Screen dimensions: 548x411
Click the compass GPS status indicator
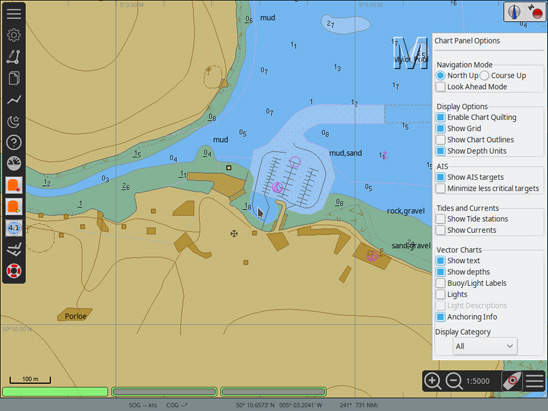(x=525, y=12)
